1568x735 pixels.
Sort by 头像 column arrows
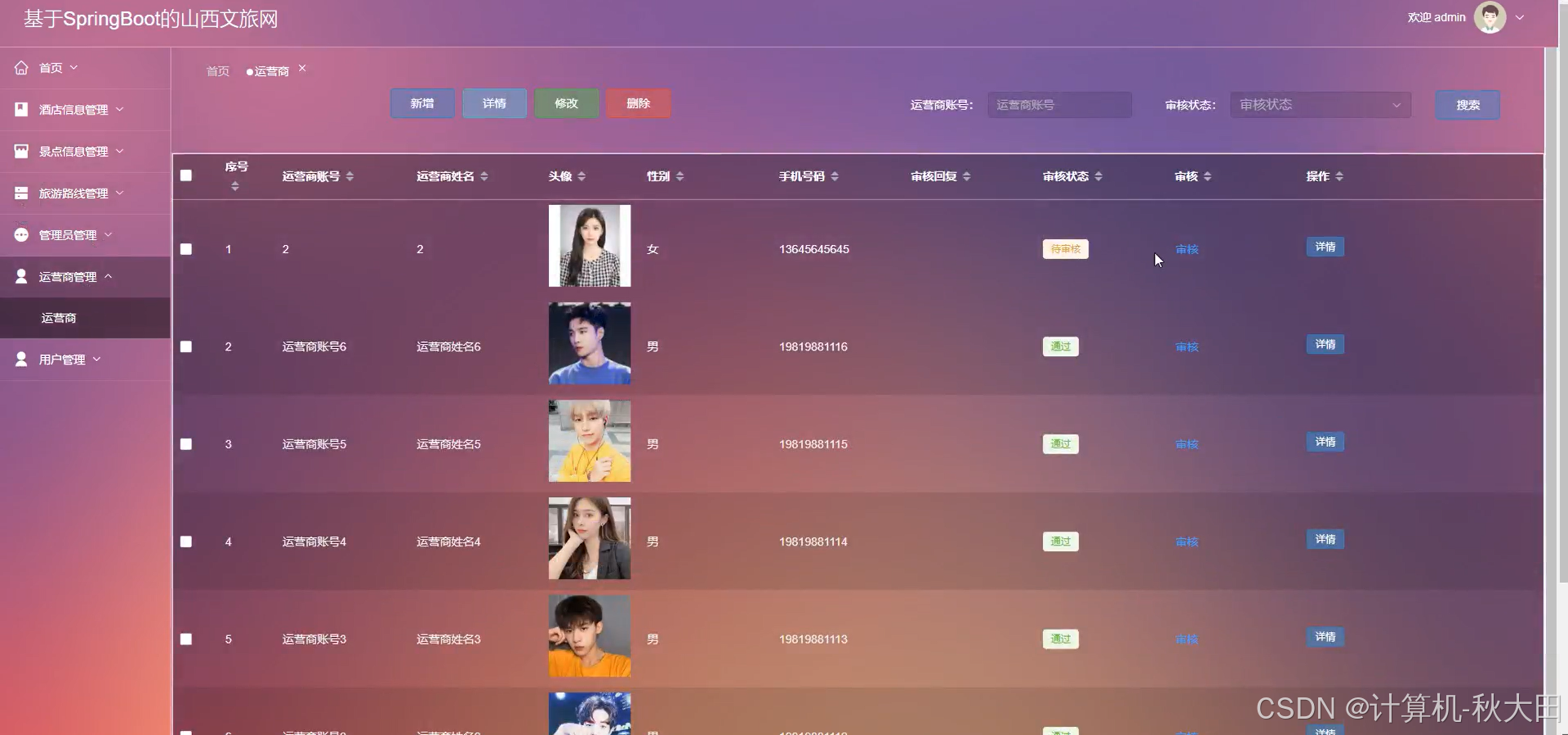[x=581, y=176]
